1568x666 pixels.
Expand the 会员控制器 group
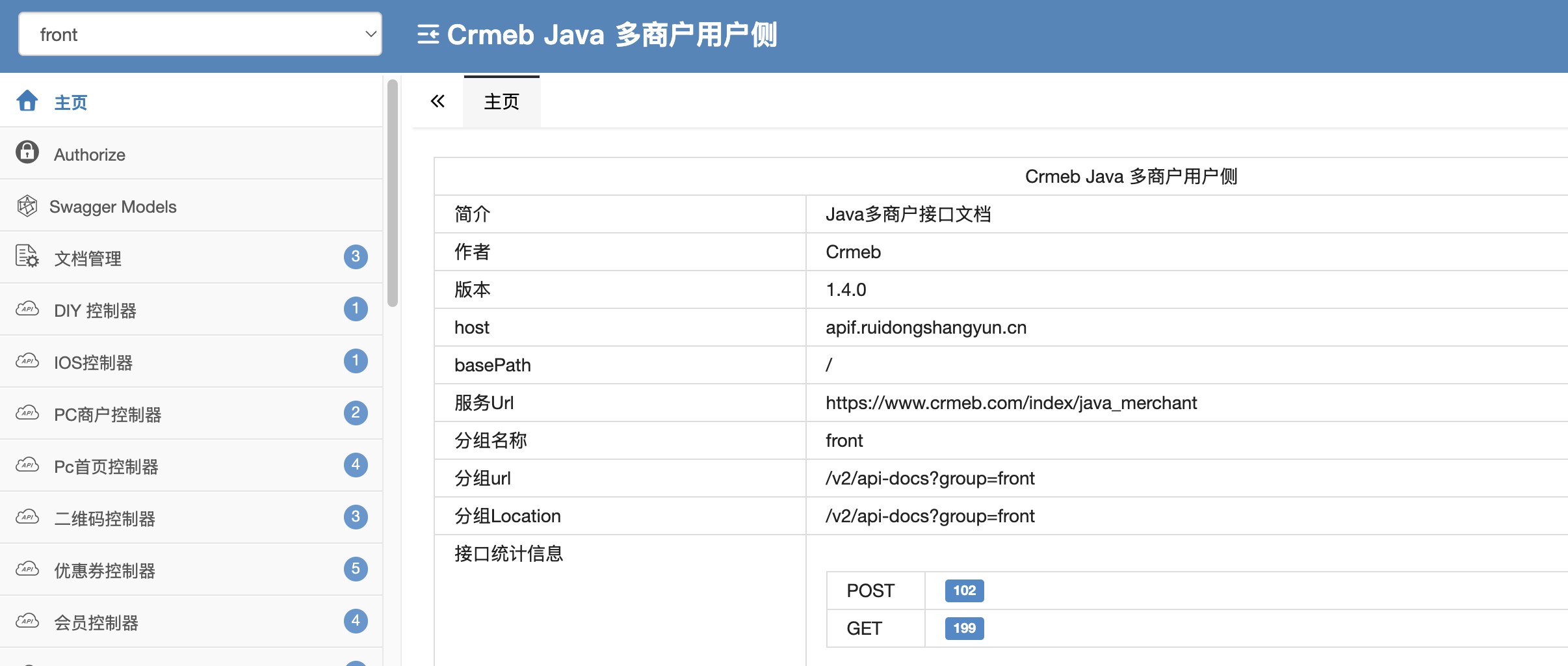pyautogui.click(x=191, y=622)
